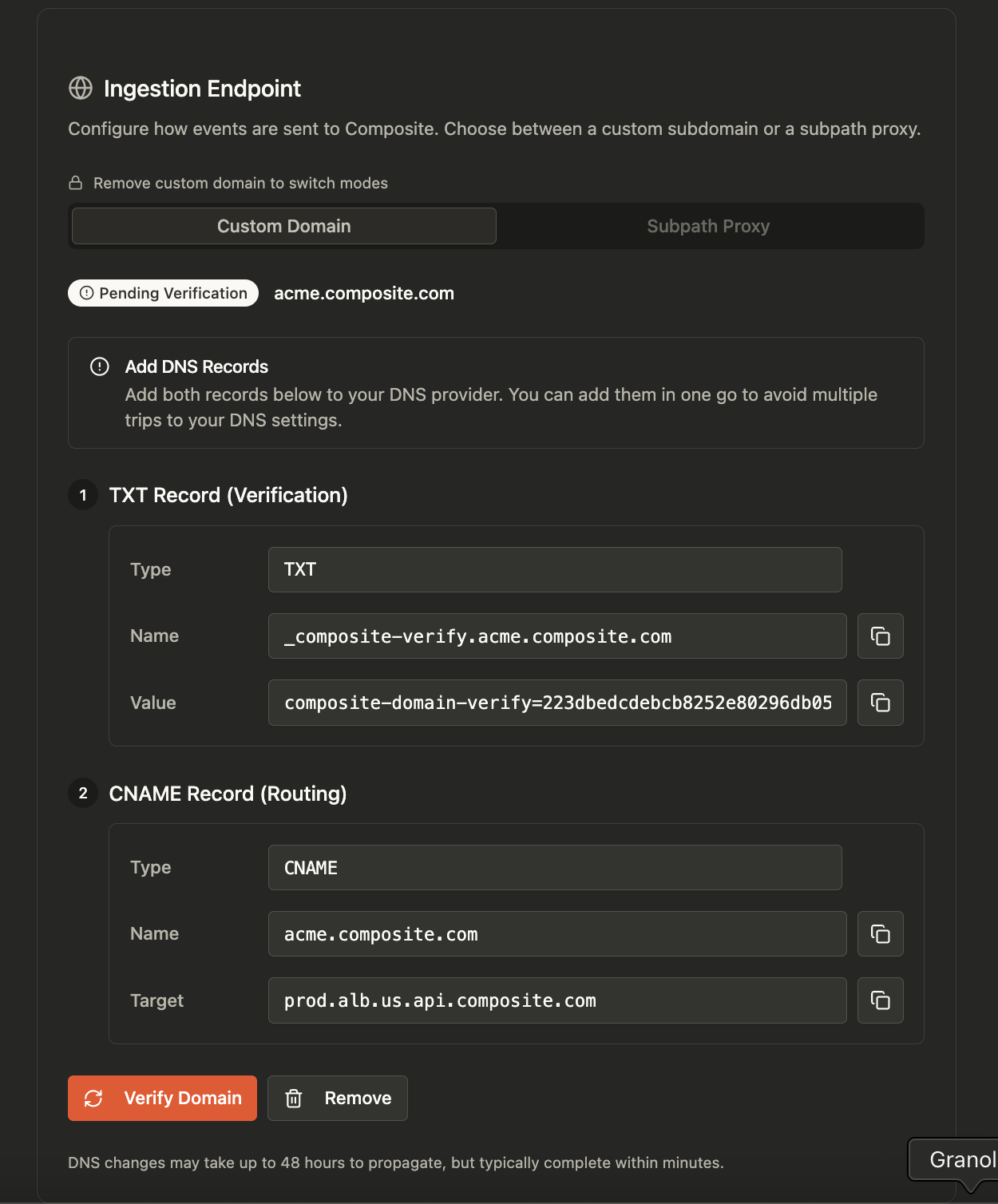This screenshot has width=998, height=1204.
Task: Copy the TXT record Name value
Action: pos(880,636)
